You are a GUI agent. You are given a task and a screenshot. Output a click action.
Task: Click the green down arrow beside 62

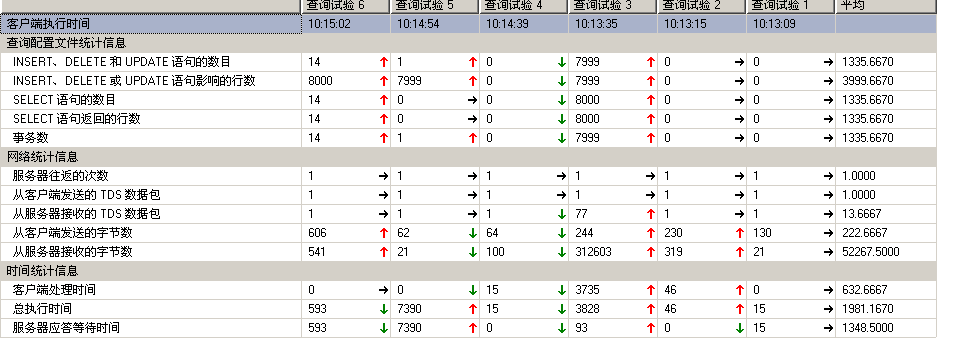tap(472, 233)
